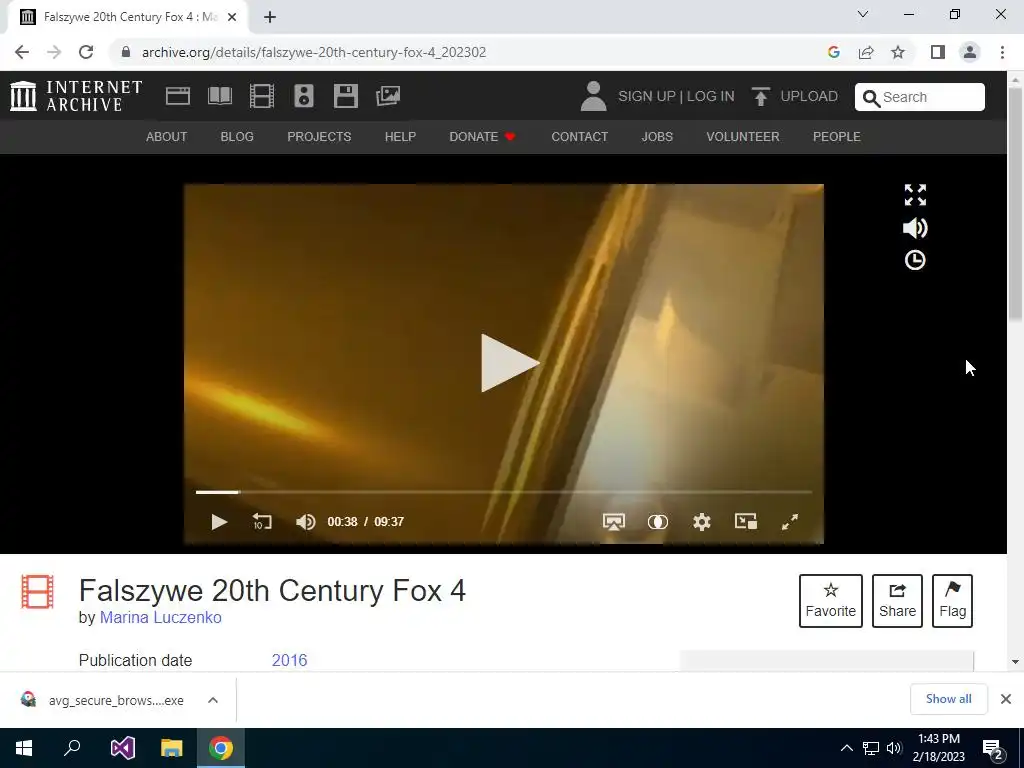Open the Web (Wayback) icon in Archive nav

coord(178,96)
